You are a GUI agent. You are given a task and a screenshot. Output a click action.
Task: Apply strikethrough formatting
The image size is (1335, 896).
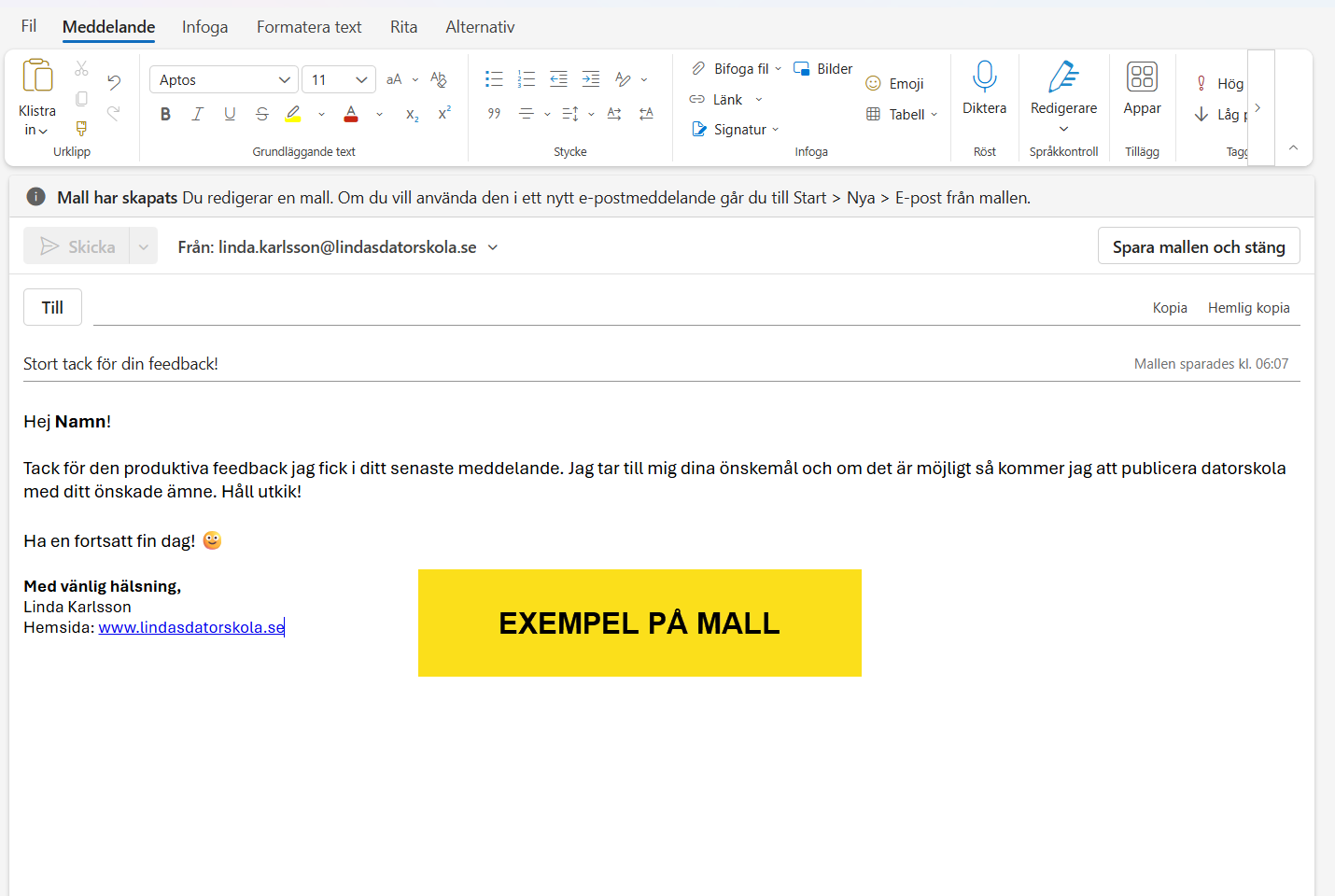(262, 114)
